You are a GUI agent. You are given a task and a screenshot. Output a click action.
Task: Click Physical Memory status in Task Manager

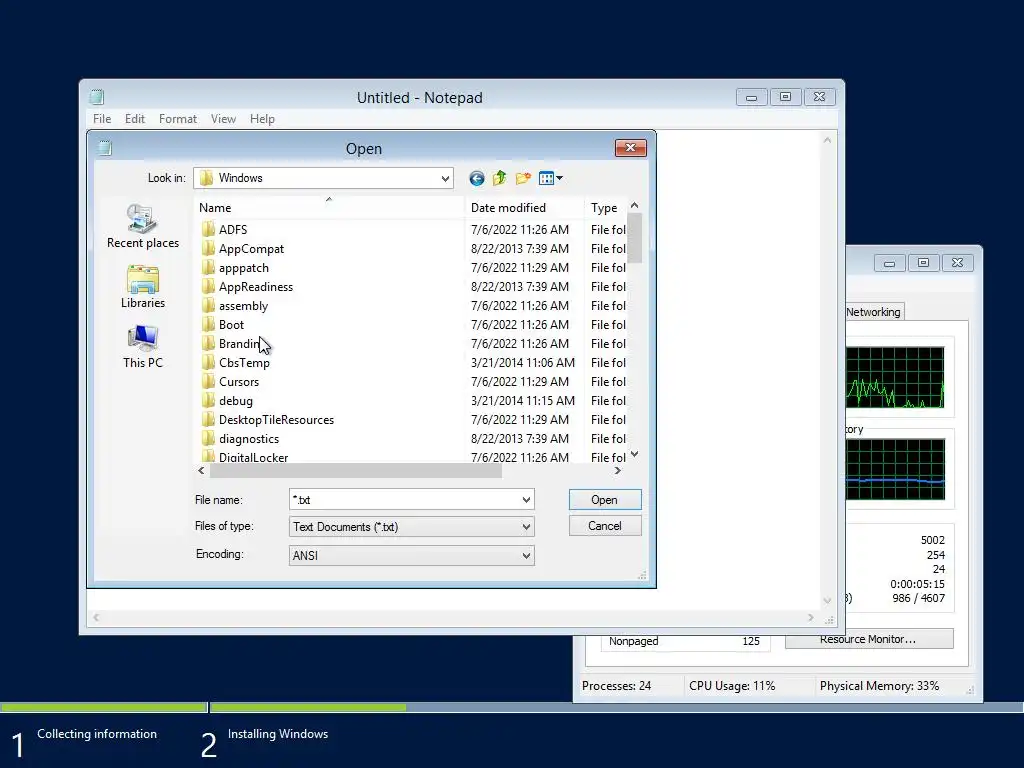click(879, 686)
